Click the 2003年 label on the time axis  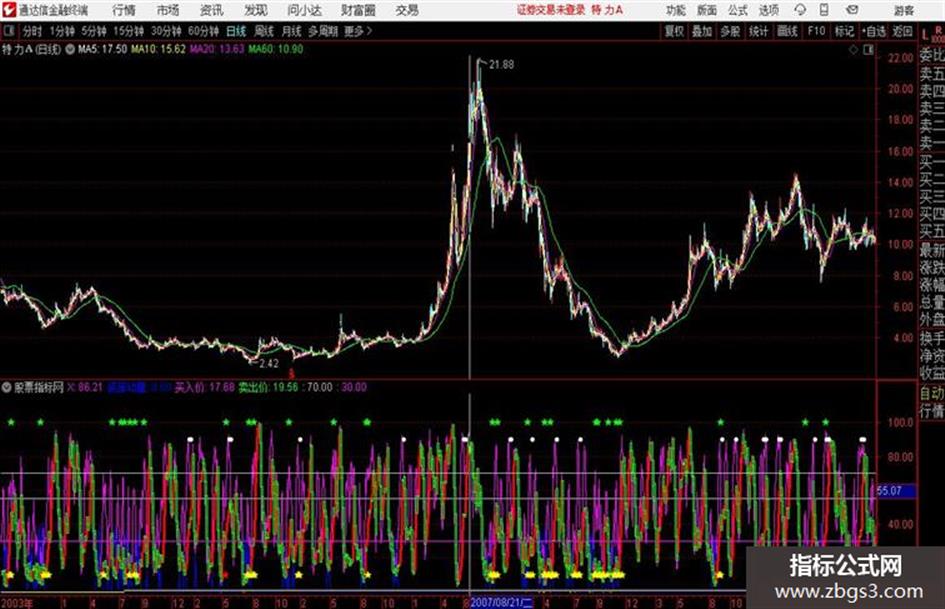[17, 602]
